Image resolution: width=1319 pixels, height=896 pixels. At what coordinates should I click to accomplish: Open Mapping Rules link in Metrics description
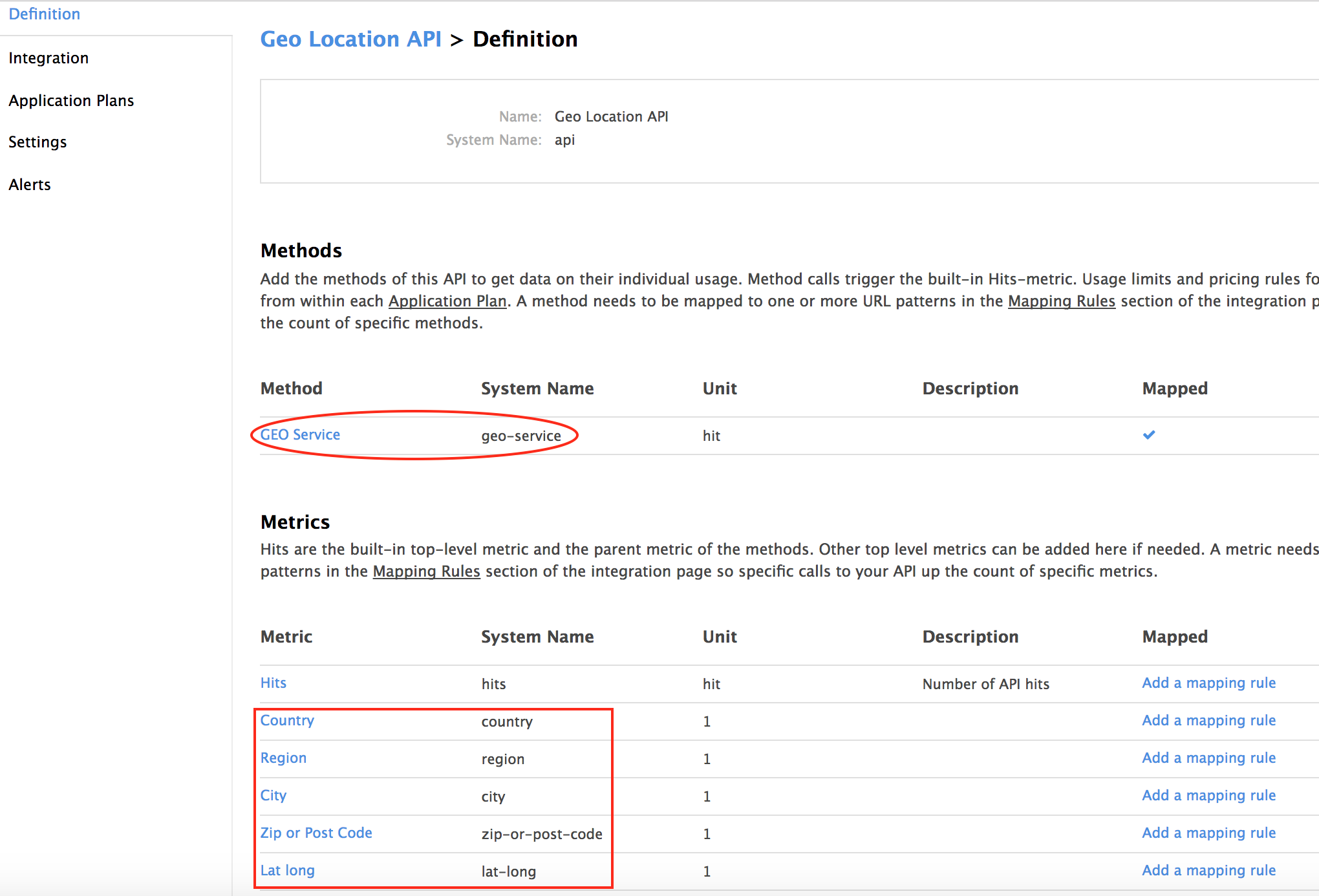click(x=426, y=571)
